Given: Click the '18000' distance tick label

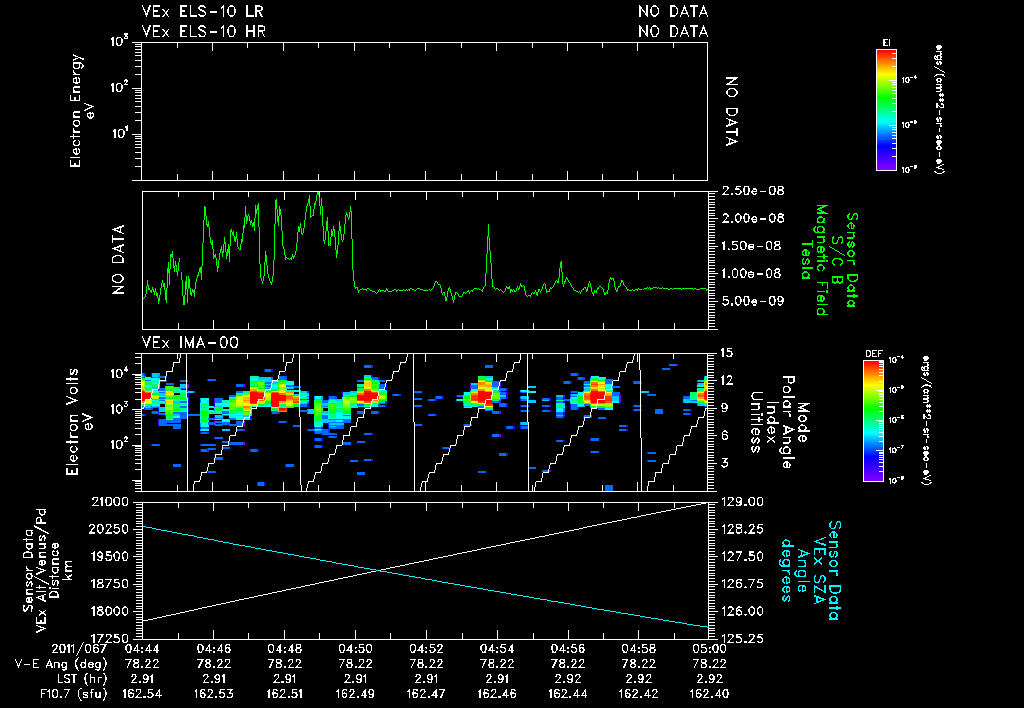Looking at the screenshot, I should (x=108, y=611).
